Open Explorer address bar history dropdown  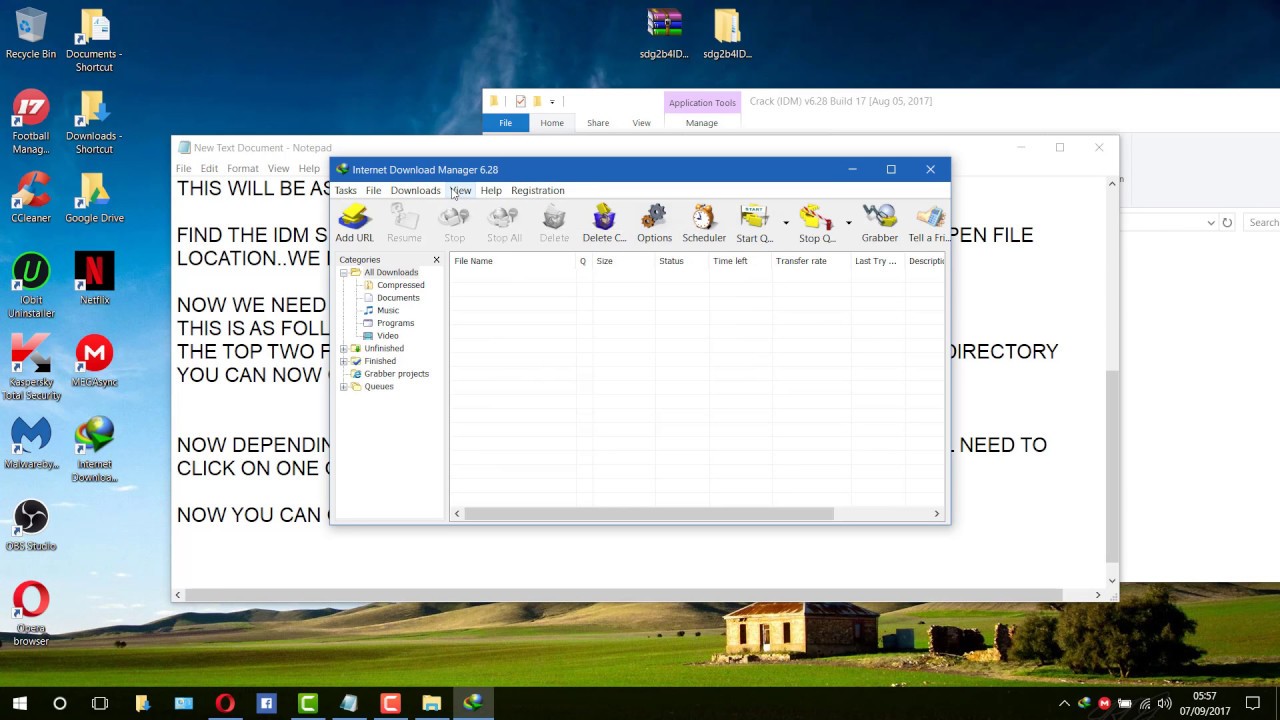click(x=1211, y=222)
